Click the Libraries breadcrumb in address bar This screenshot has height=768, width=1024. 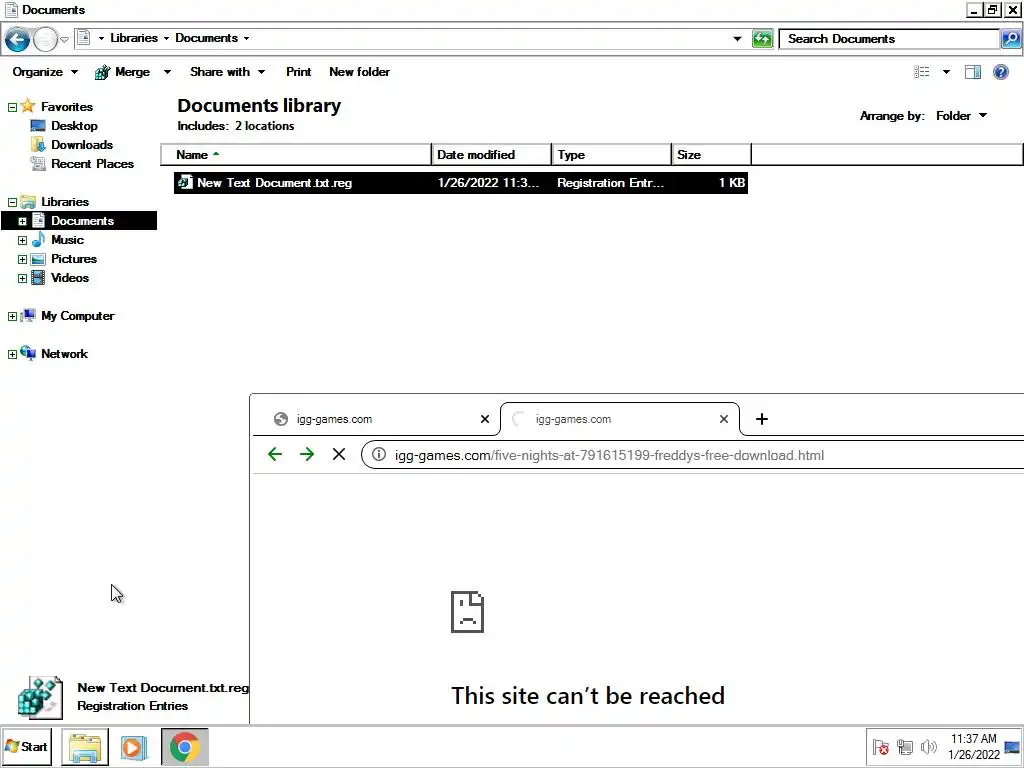[134, 38]
